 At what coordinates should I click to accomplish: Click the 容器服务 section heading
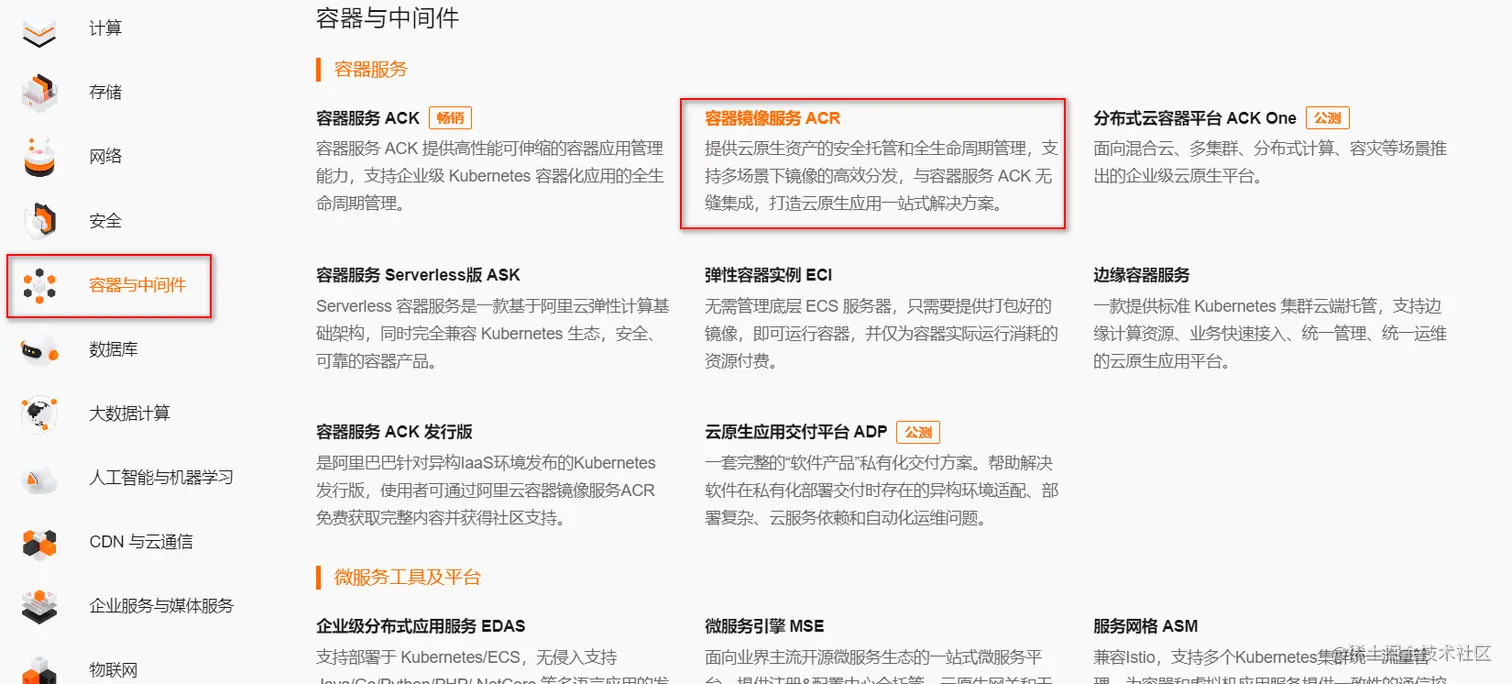pyautogui.click(x=371, y=69)
